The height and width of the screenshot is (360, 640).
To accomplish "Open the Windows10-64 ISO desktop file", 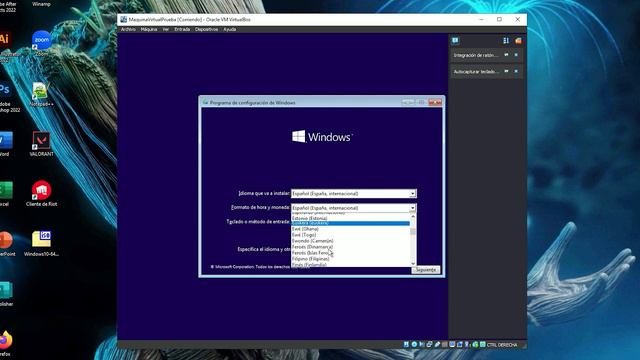I will tap(41, 244).
